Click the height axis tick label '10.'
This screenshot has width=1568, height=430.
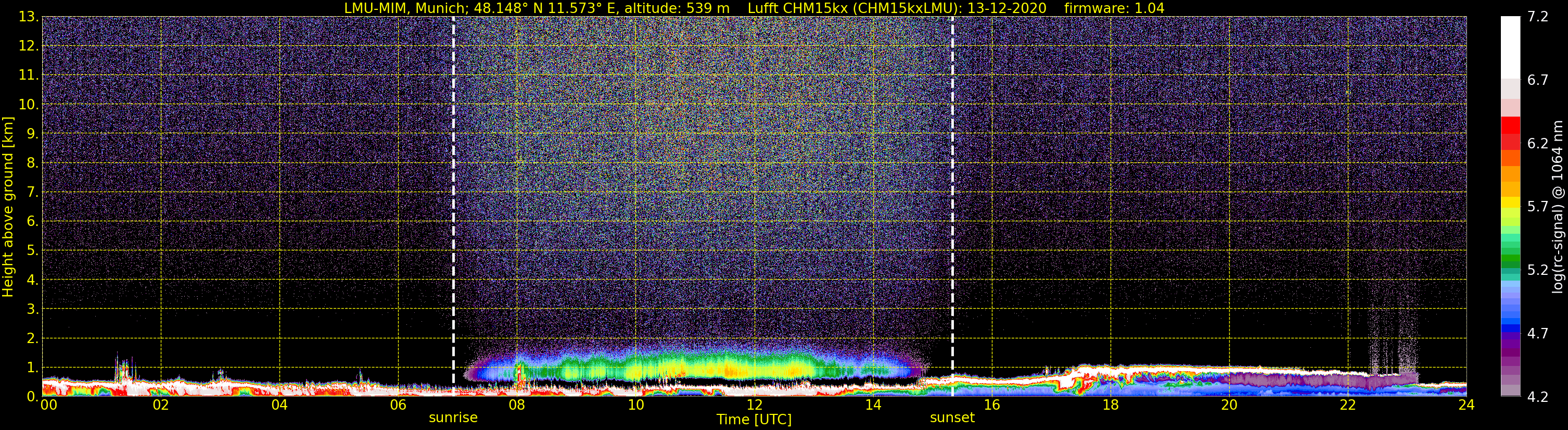(x=29, y=104)
